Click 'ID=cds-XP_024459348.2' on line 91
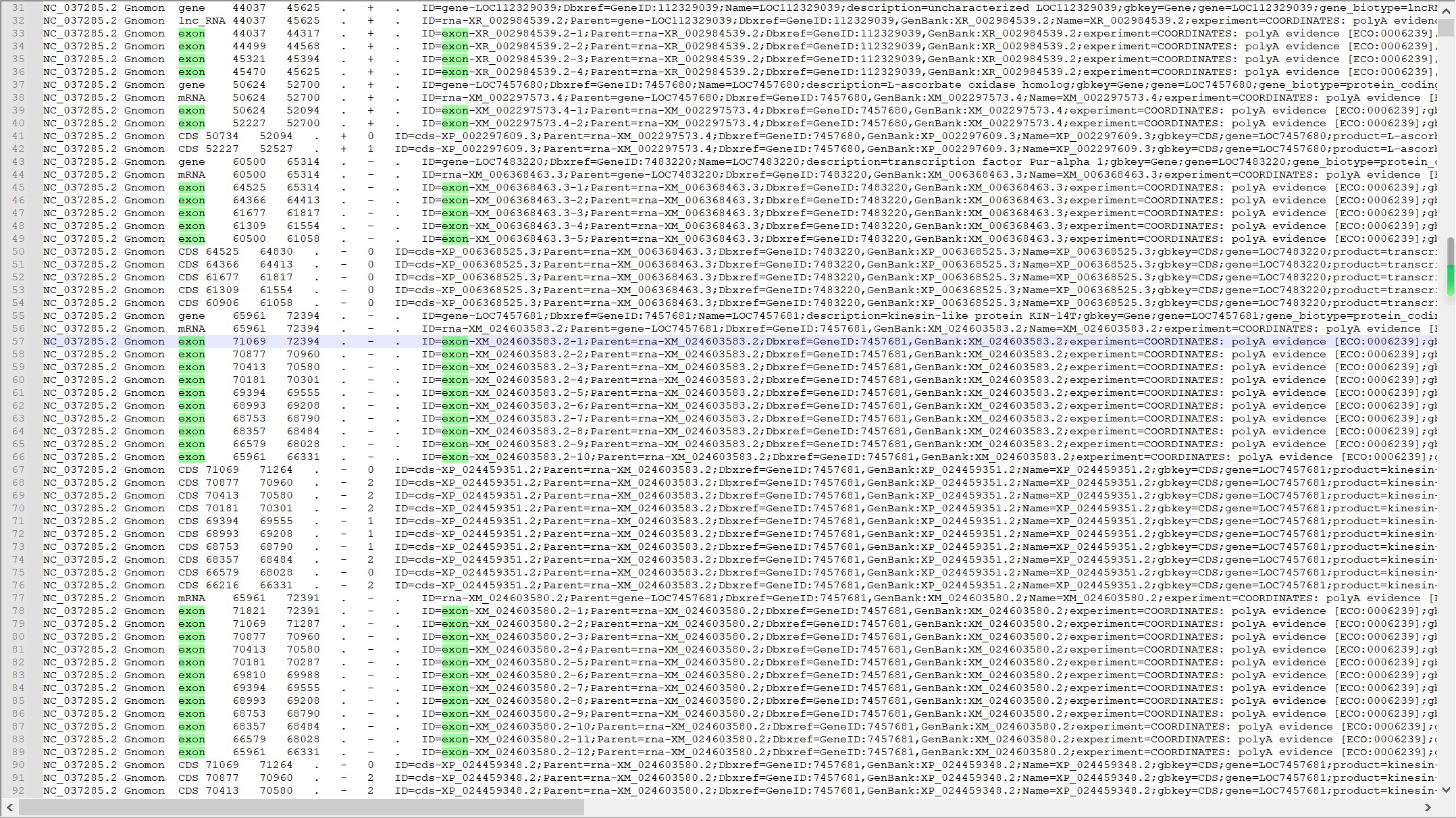This screenshot has width=1456, height=818. tap(466, 777)
